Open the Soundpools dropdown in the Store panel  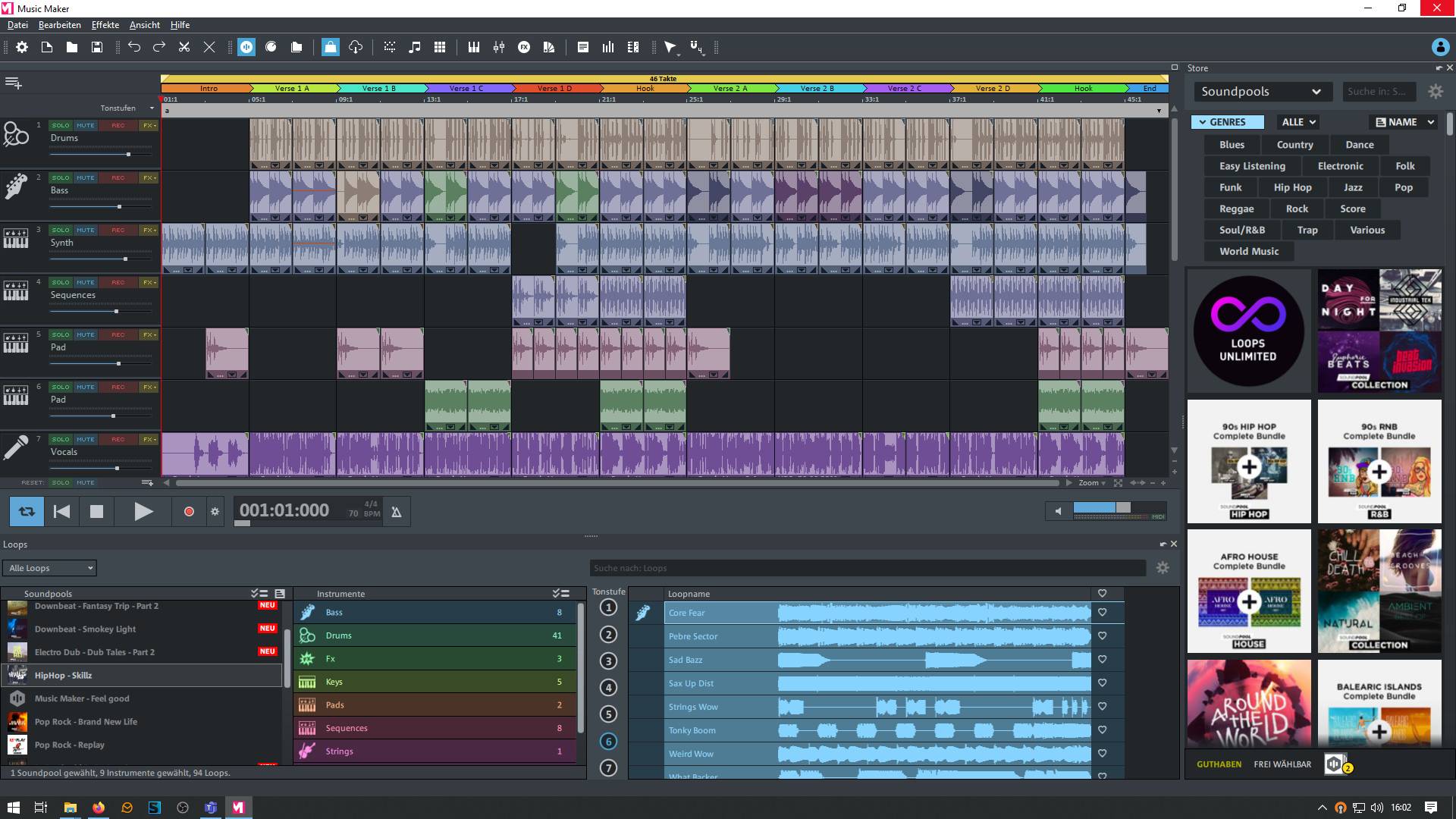point(1263,91)
